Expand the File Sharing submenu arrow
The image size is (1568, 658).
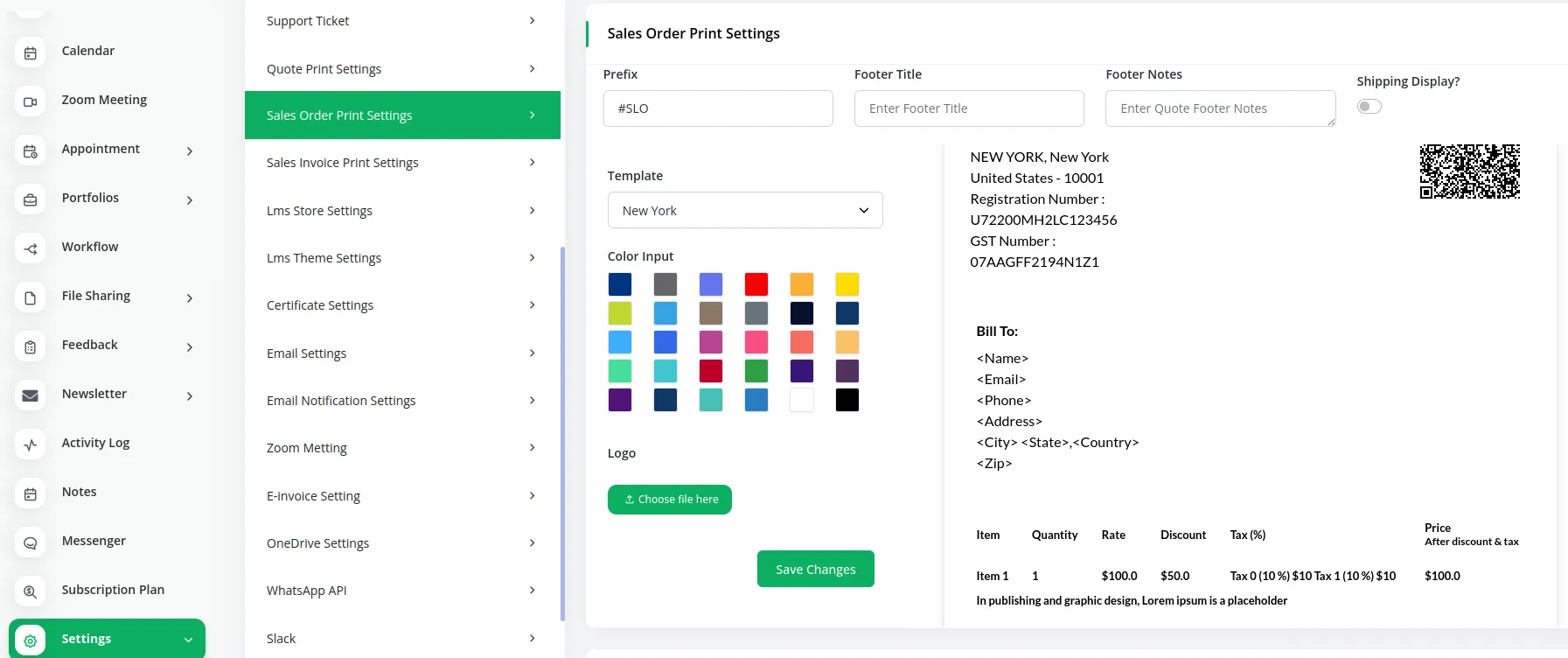point(190,298)
